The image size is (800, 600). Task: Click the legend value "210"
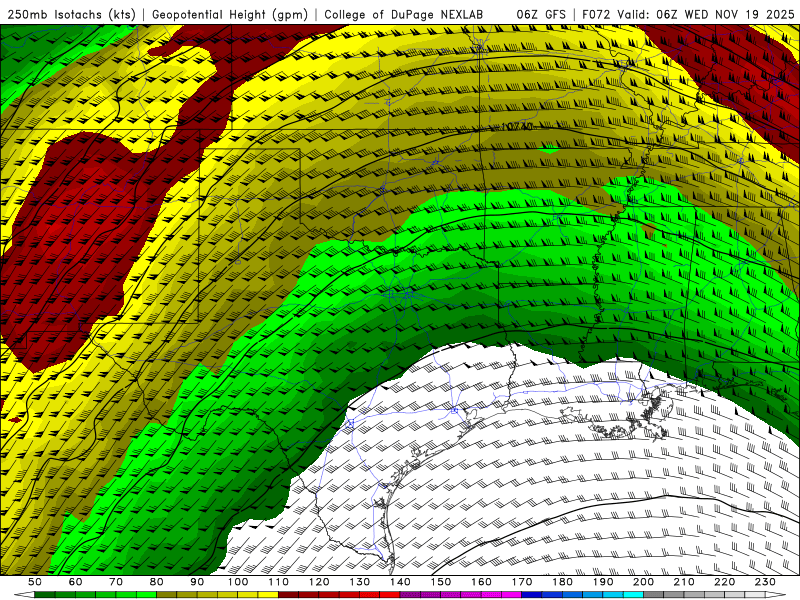[x=684, y=582]
